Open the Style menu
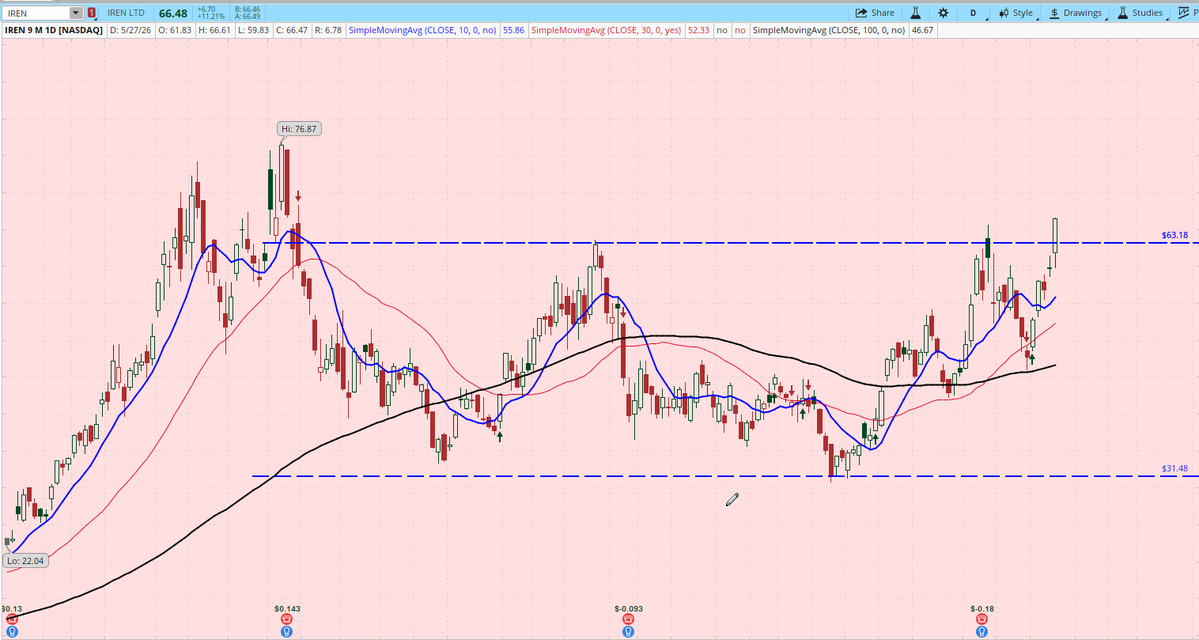Image resolution: width=1199 pixels, height=640 pixels. tap(1015, 13)
